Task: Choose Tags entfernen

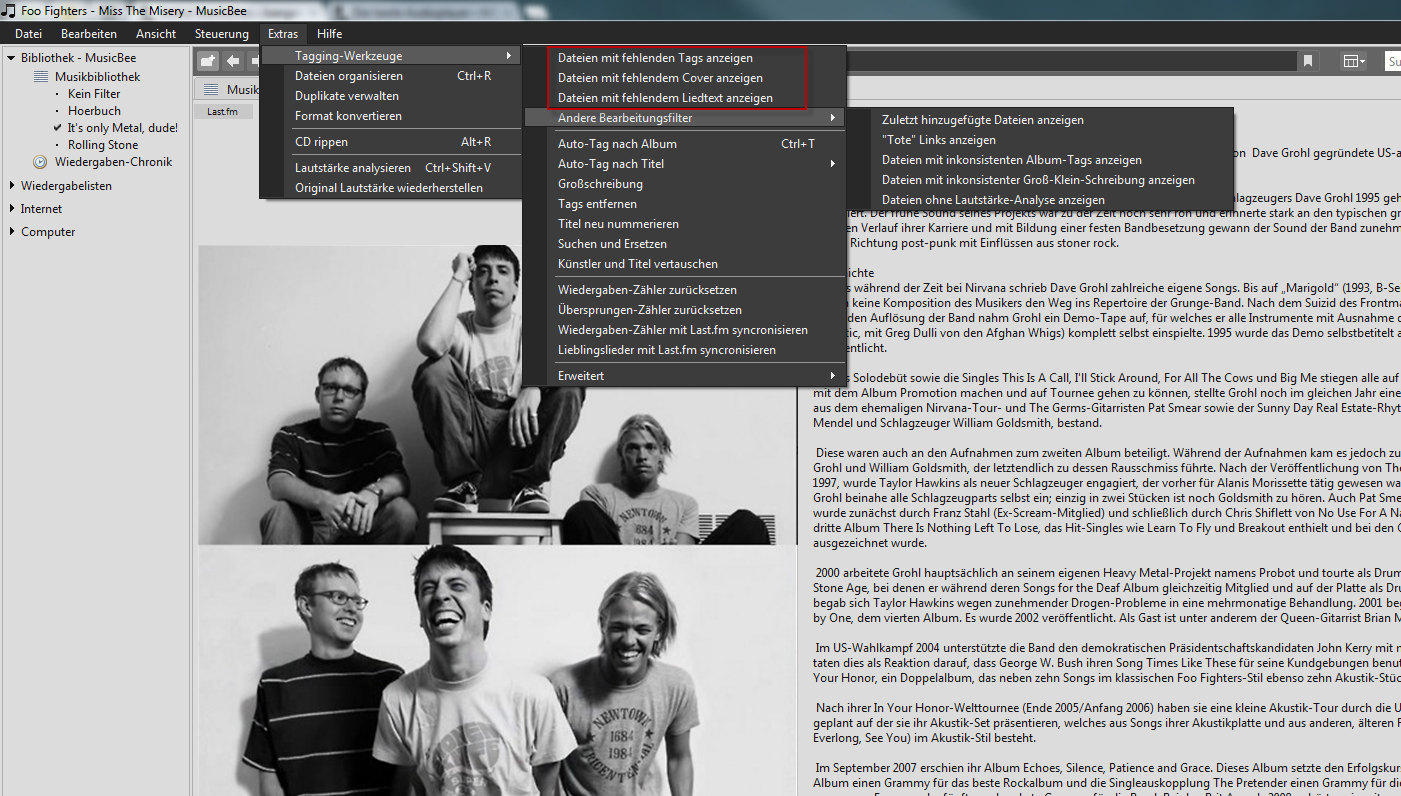Action: [x=684, y=204]
